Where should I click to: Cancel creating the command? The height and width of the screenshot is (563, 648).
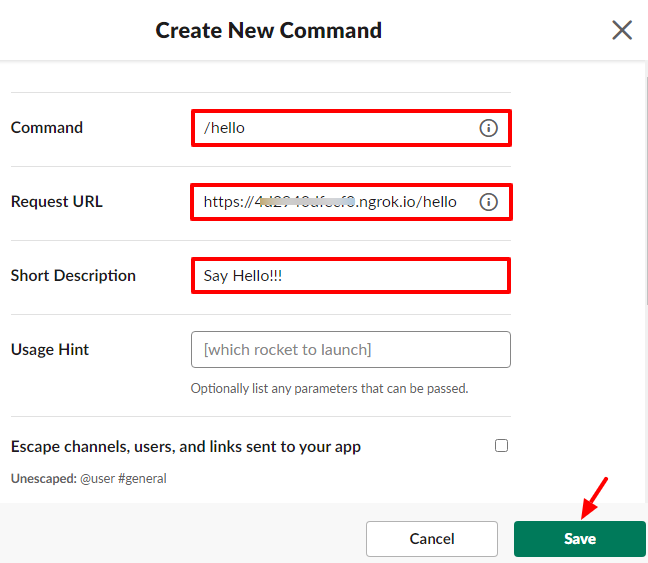(432, 539)
